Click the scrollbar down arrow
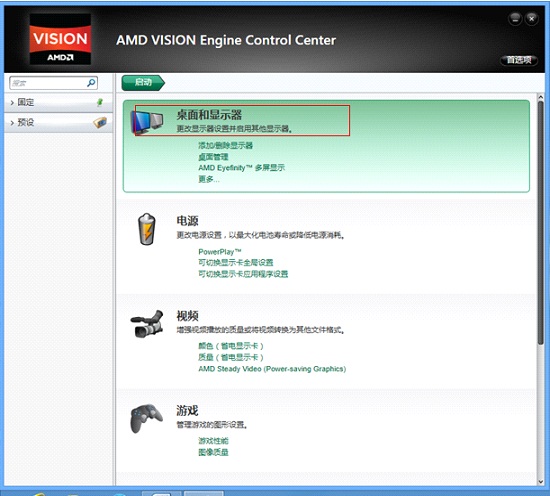550x496 pixels. [541, 482]
